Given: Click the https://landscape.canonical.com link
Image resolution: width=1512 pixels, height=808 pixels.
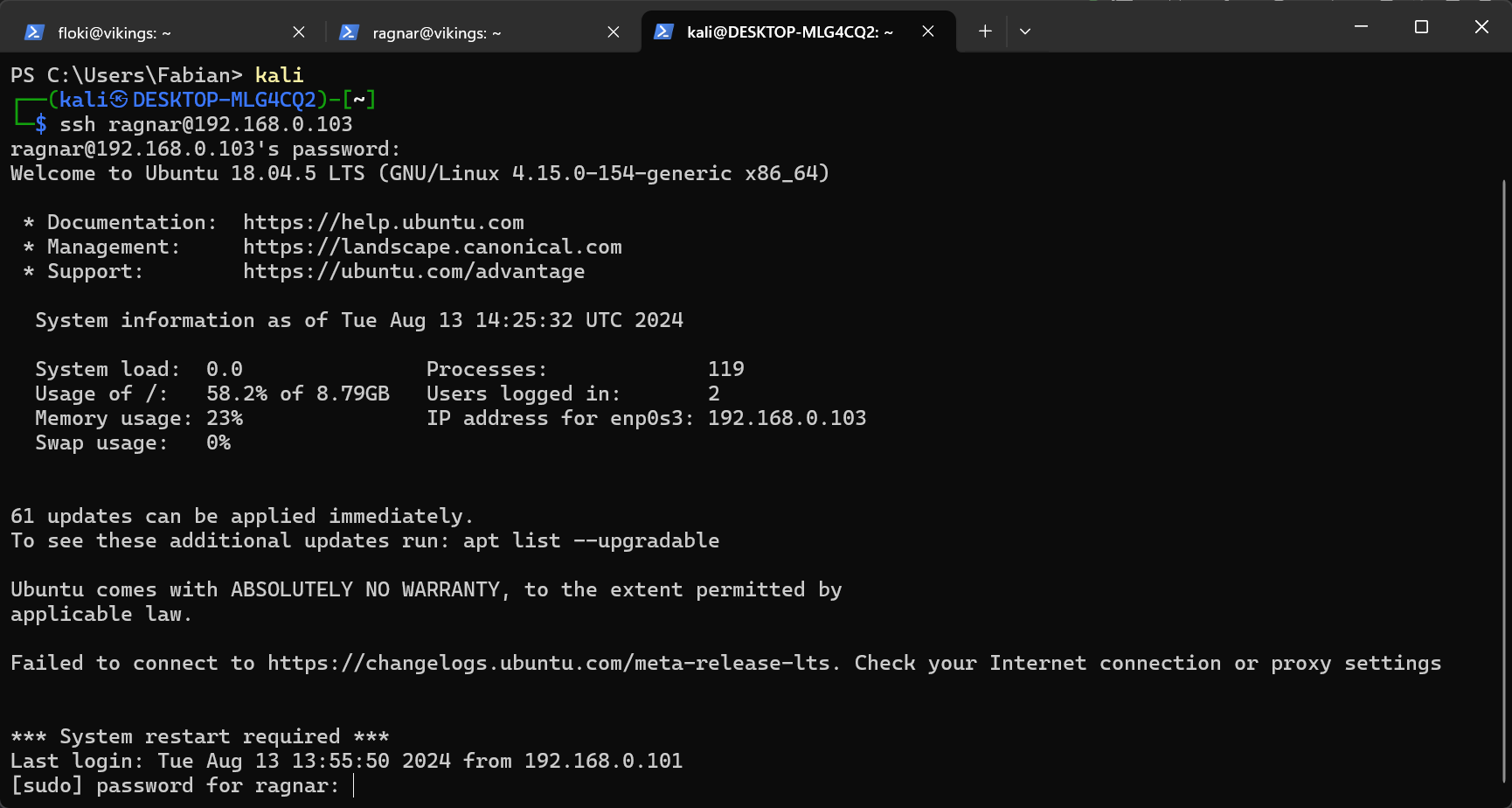Looking at the screenshot, I should [433, 247].
